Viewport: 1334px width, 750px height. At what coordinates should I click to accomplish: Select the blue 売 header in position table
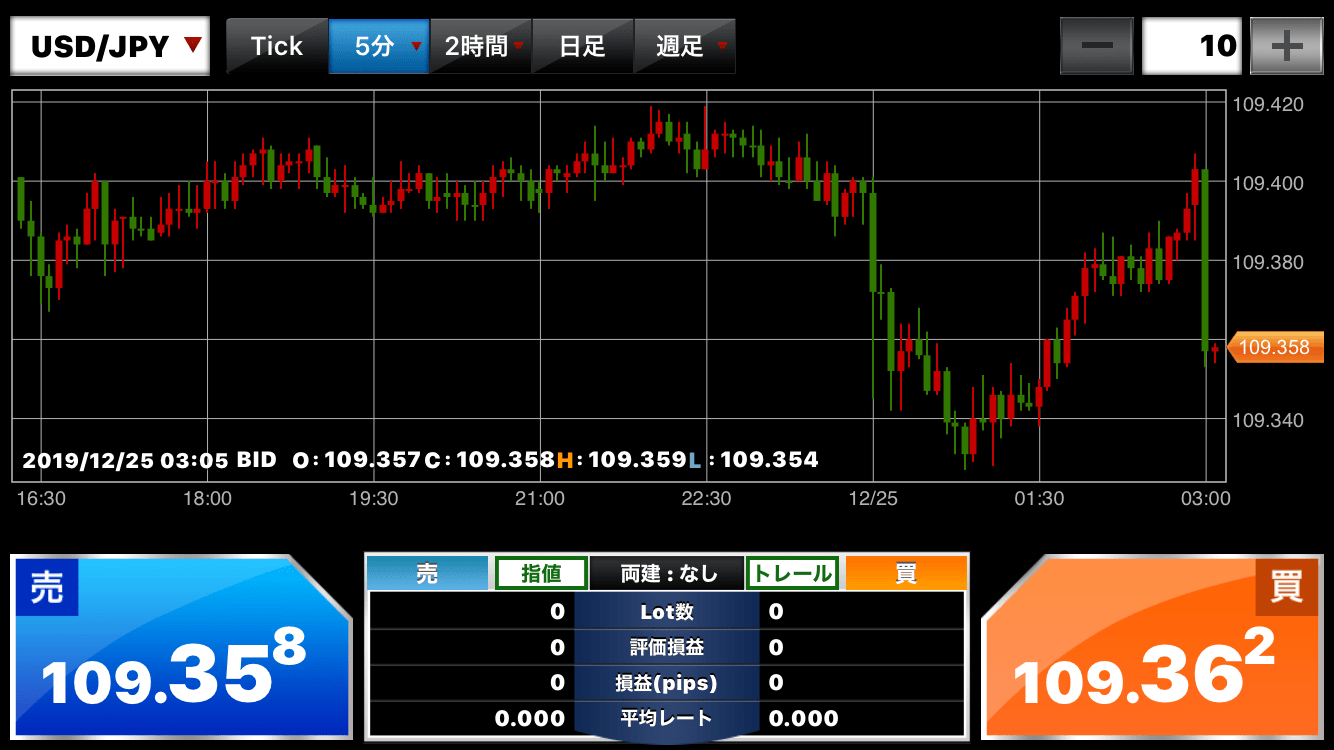428,573
